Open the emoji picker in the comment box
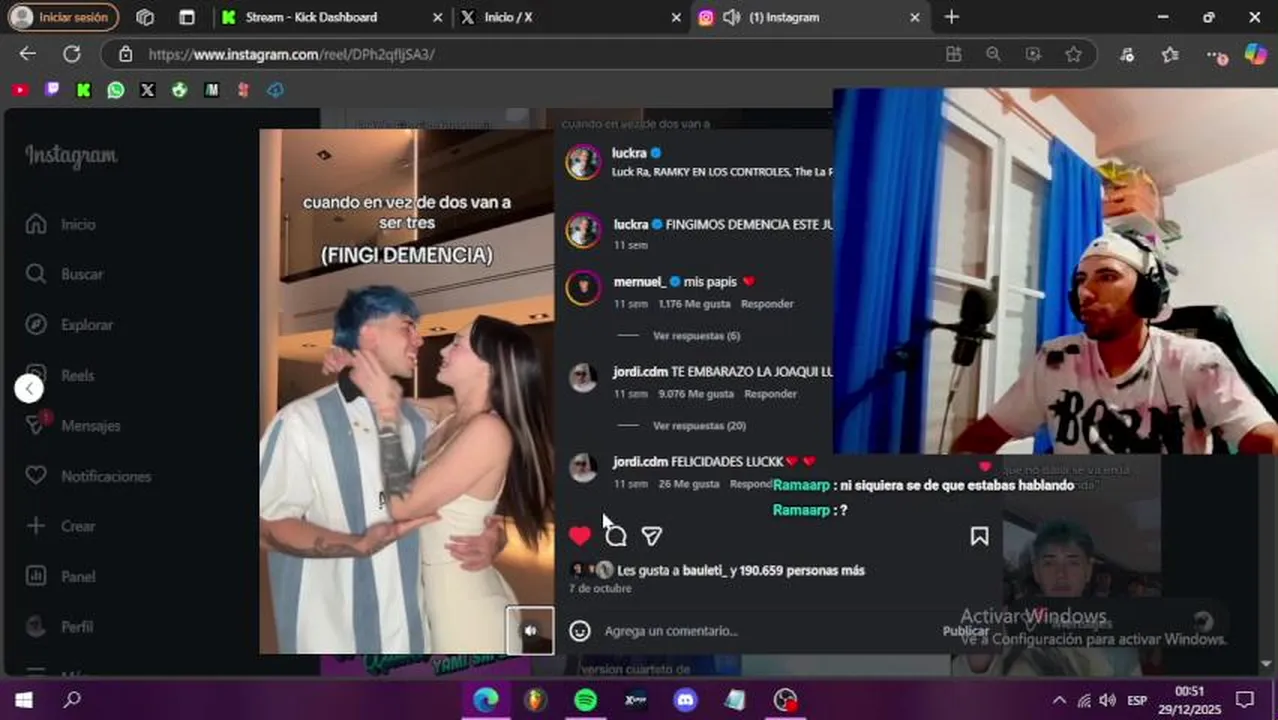 coord(580,631)
